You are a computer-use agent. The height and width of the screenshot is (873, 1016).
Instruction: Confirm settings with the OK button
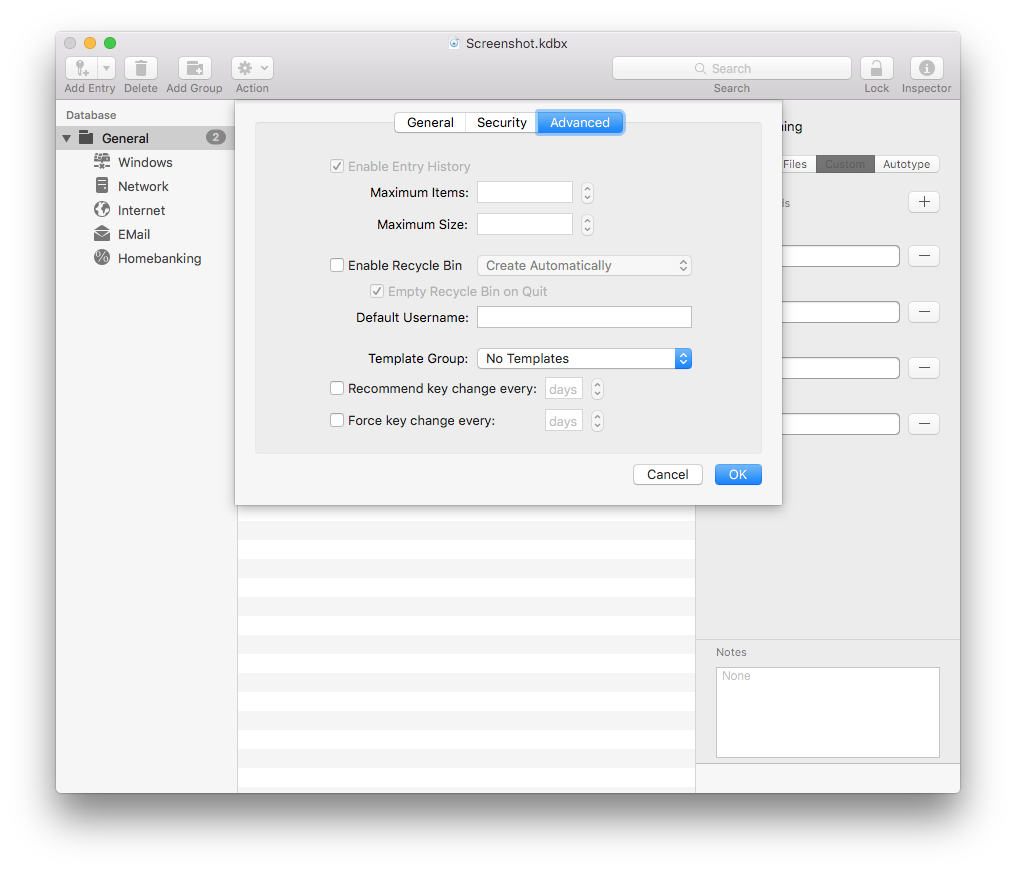click(738, 474)
